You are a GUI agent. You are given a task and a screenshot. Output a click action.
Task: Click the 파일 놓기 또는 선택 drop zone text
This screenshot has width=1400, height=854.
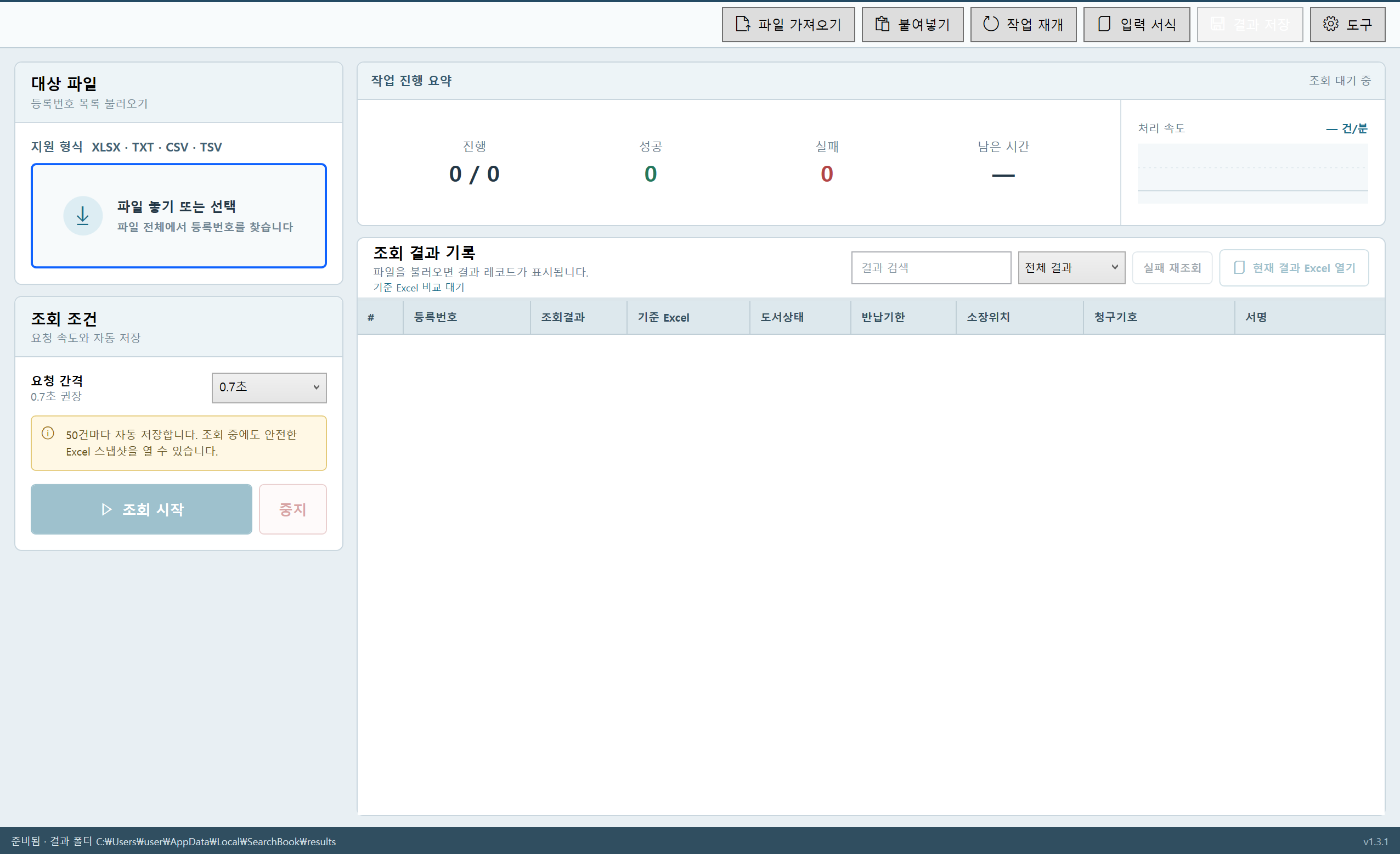(176, 206)
